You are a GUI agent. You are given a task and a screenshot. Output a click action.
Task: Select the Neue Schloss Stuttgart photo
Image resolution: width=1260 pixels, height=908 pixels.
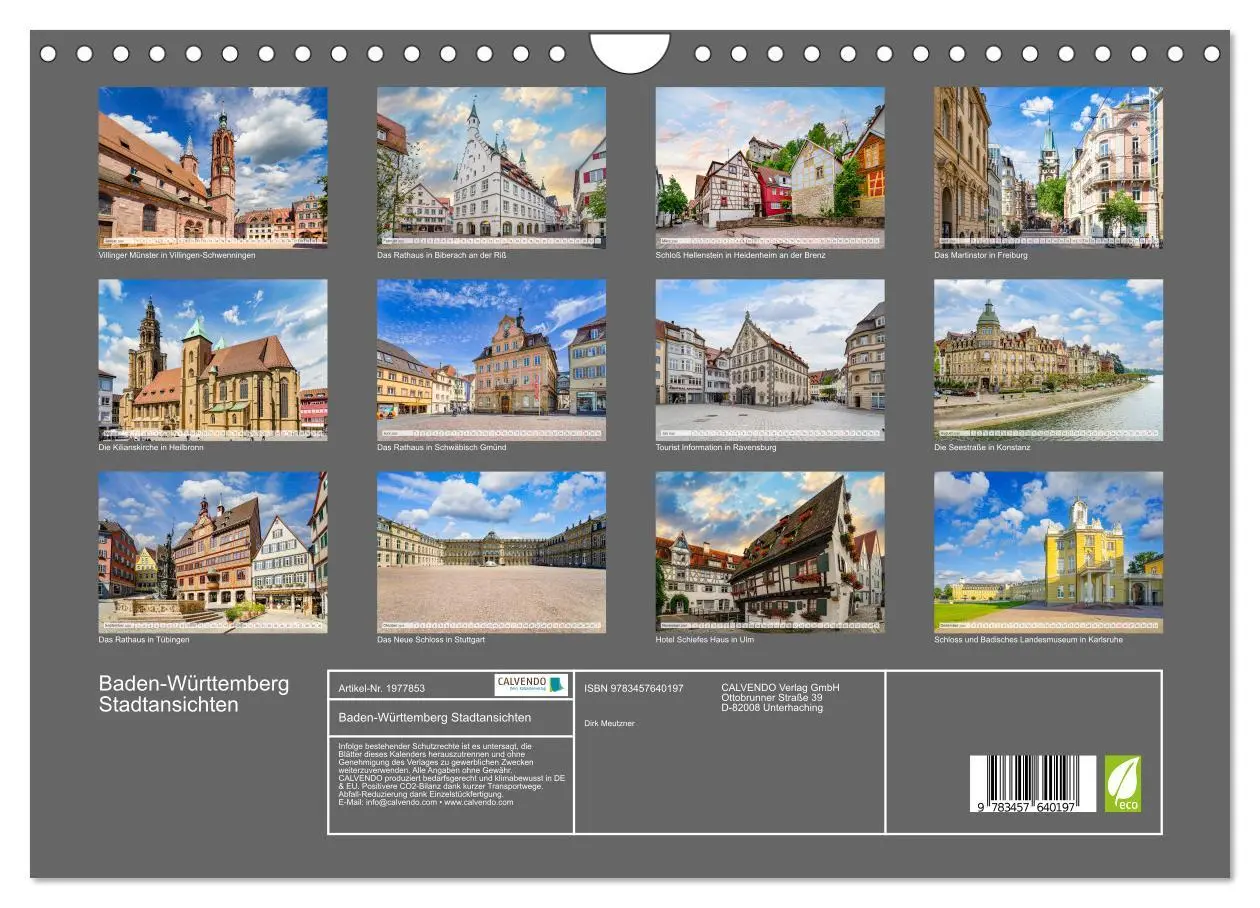[491, 552]
